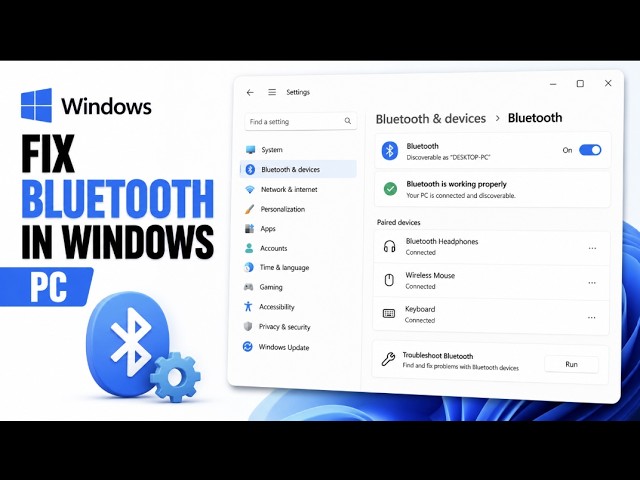Click the Accounts person icon
Image resolution: width=640 pixels, height=480 pixels.
tap(249, 248)
